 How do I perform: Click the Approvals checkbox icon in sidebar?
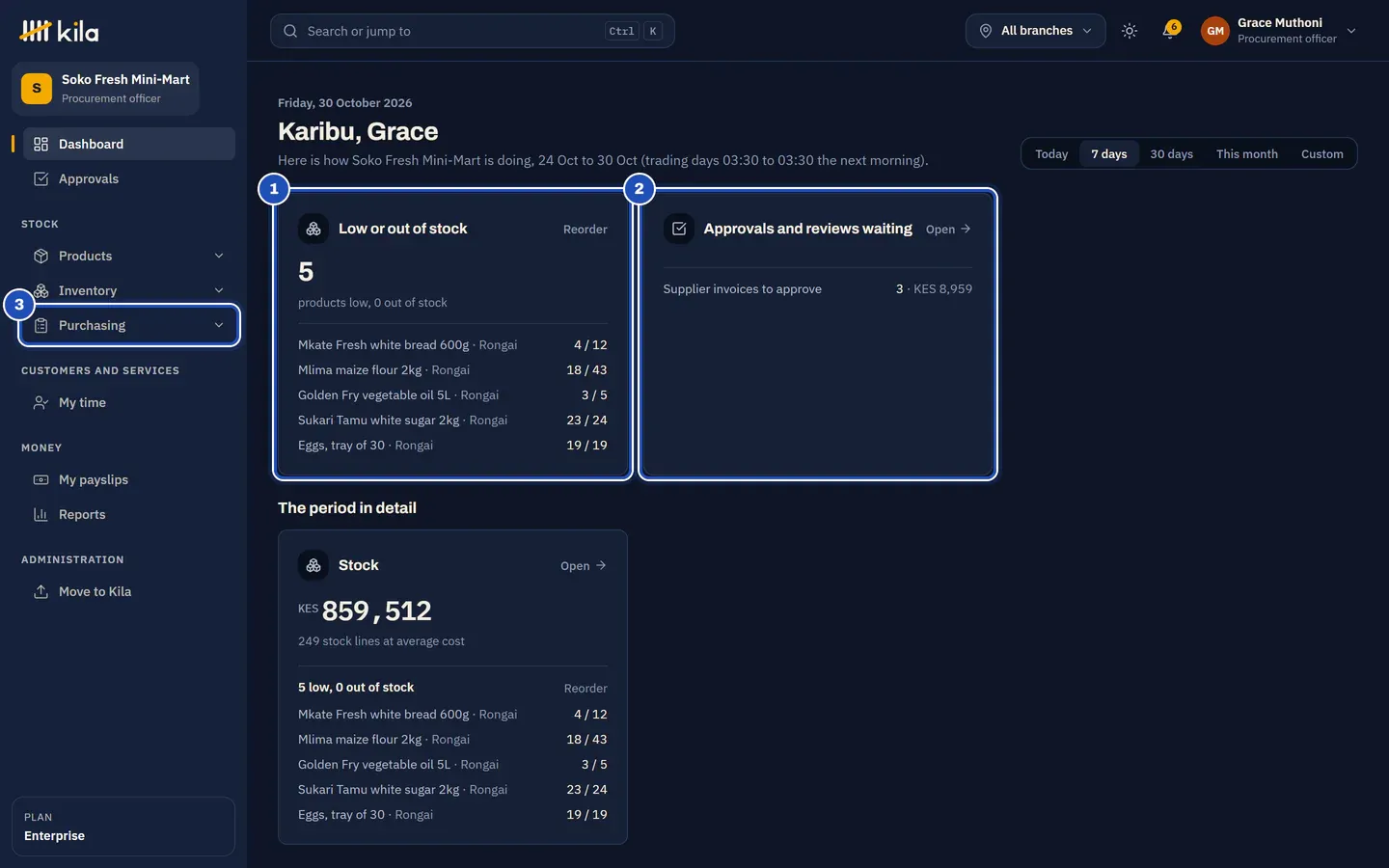pos(41,178)
